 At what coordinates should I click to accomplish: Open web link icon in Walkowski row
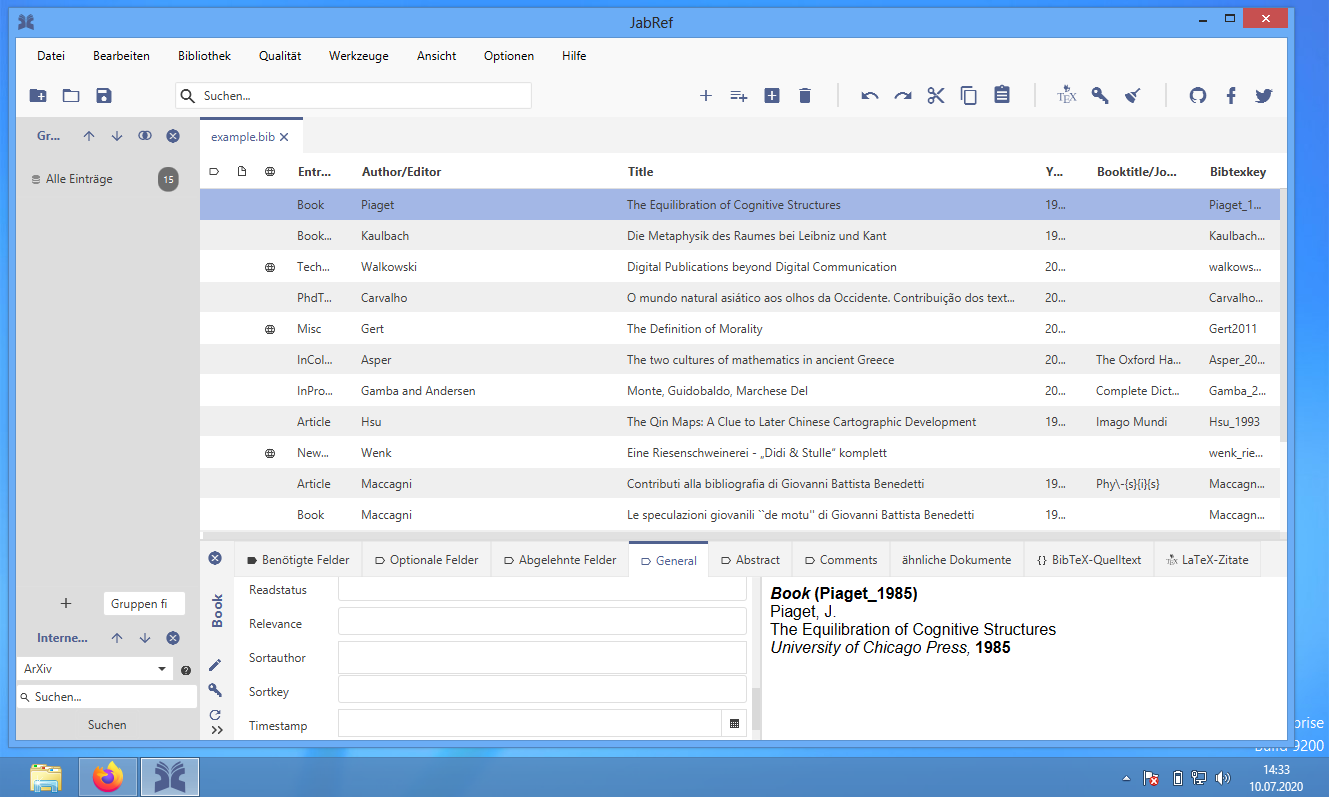(270, 268)
